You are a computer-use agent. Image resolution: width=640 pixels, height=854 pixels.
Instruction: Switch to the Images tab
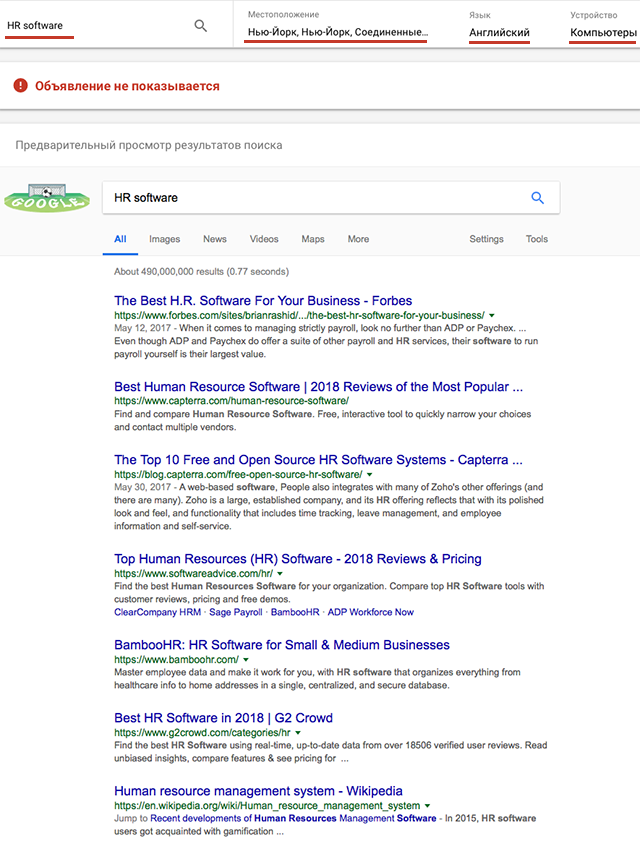(x=164, y=239)
